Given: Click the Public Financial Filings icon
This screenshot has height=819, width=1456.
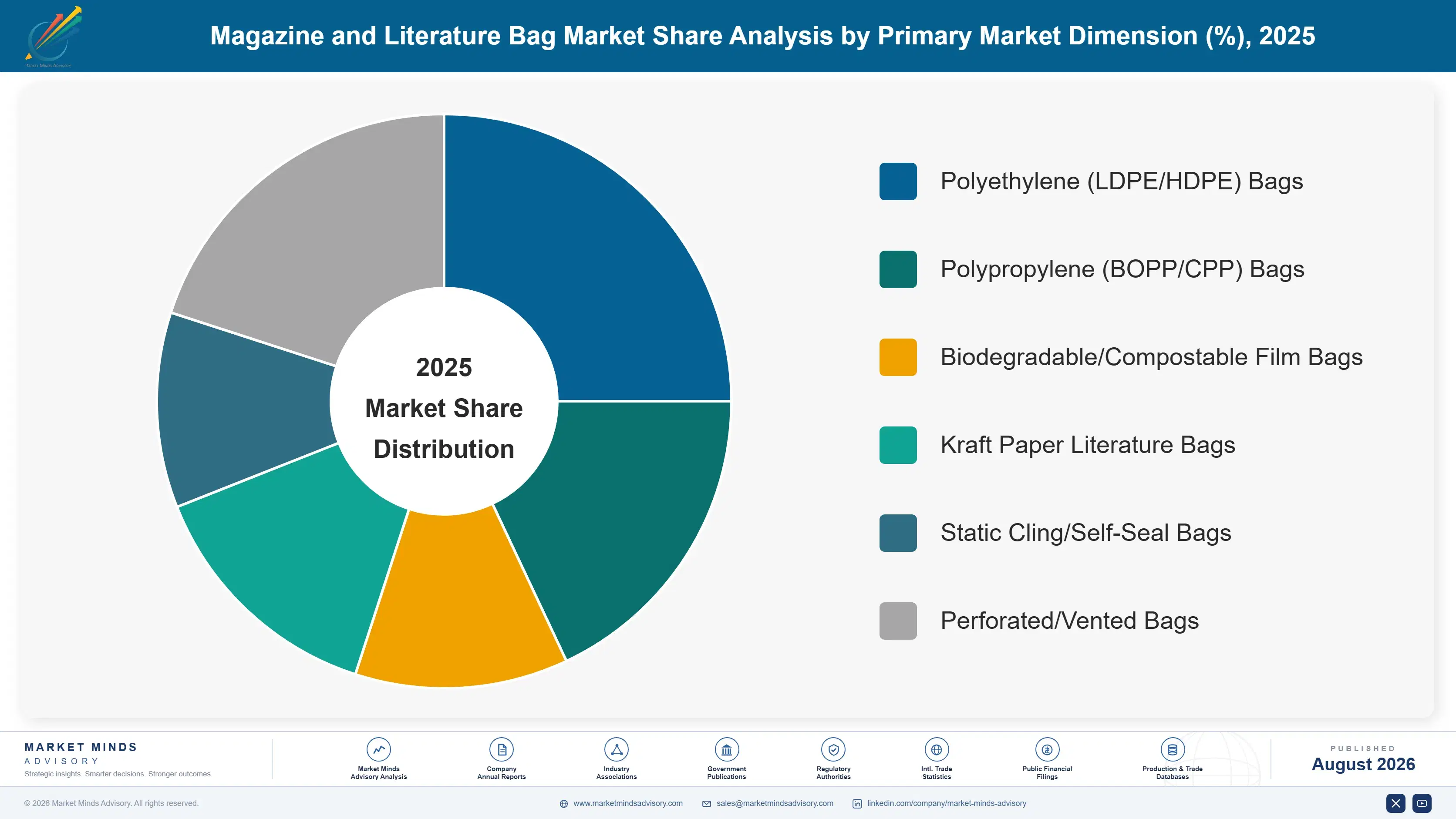Looking at the screenshot, I should pyautogui.click(x=1047, y=749).
